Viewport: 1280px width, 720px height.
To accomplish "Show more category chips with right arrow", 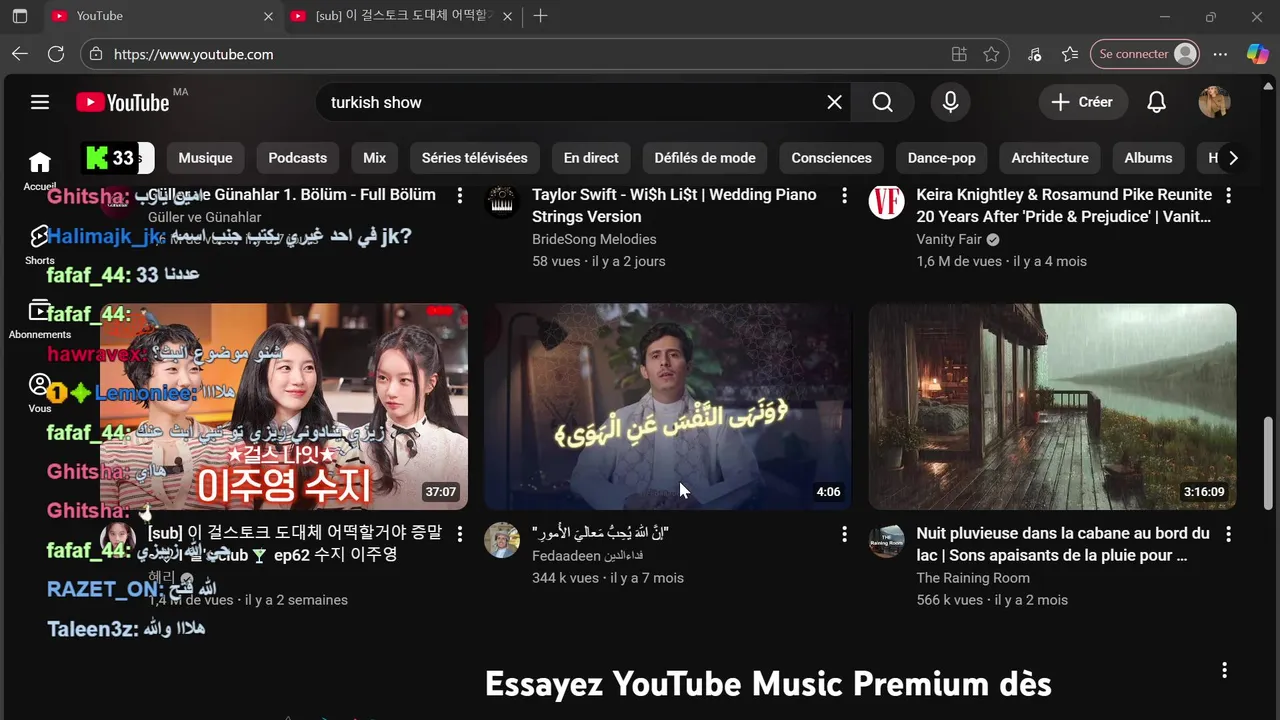I will coord(1233,158).
